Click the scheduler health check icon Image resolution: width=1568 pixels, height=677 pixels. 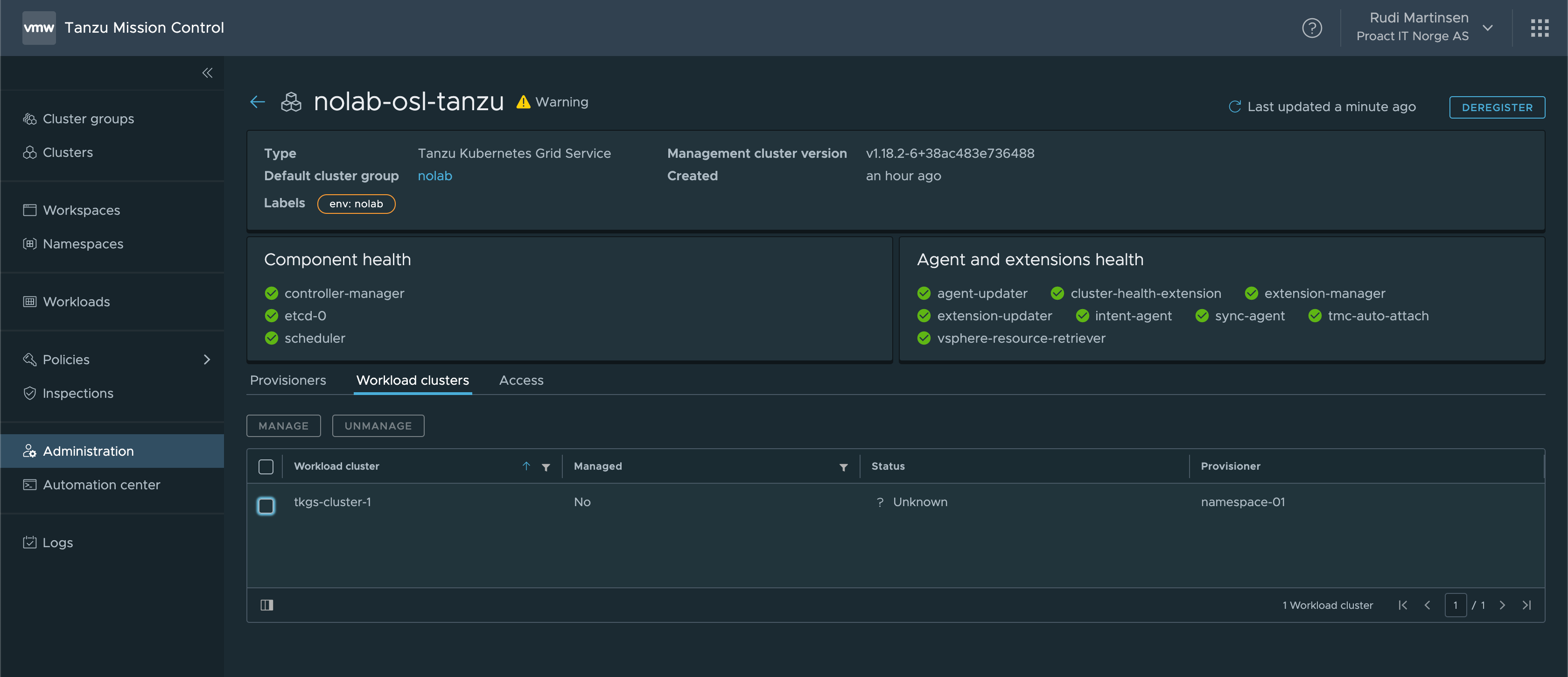click(272, 338)
